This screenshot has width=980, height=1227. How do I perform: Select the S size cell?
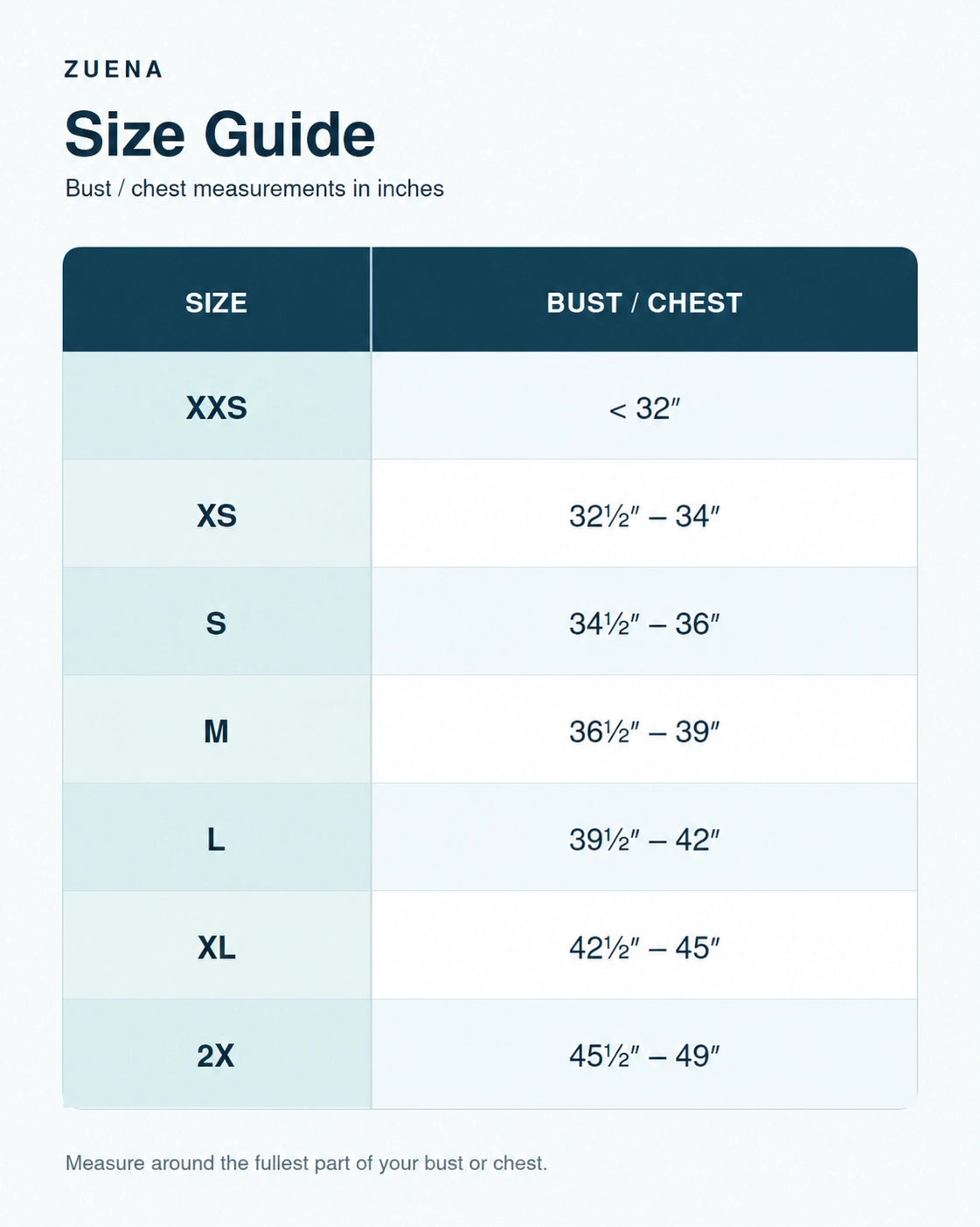pos(217,622)
